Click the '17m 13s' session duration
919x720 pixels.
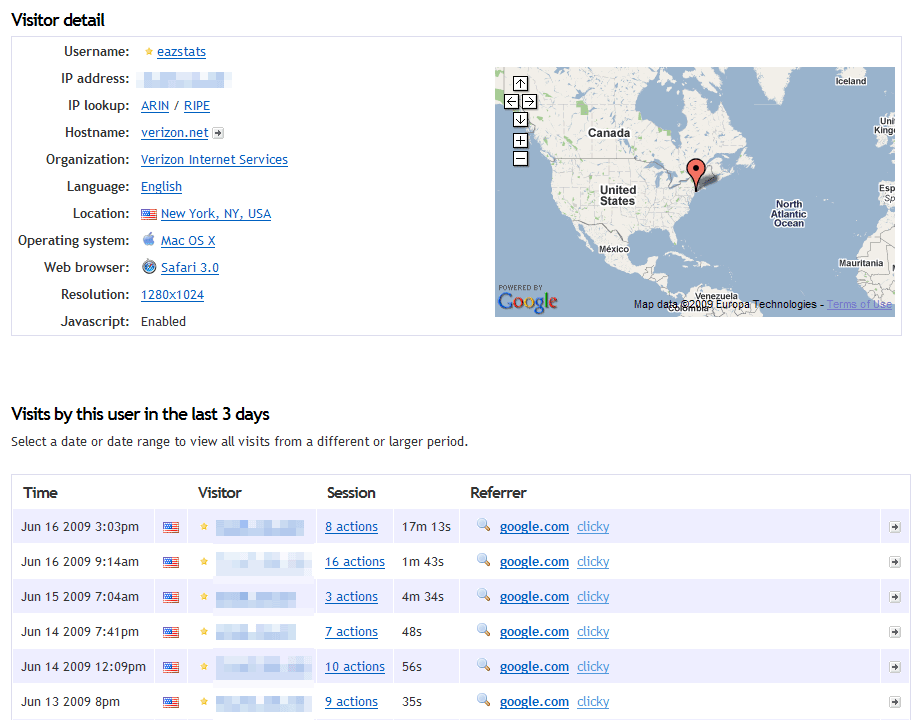tap(426, 527)
